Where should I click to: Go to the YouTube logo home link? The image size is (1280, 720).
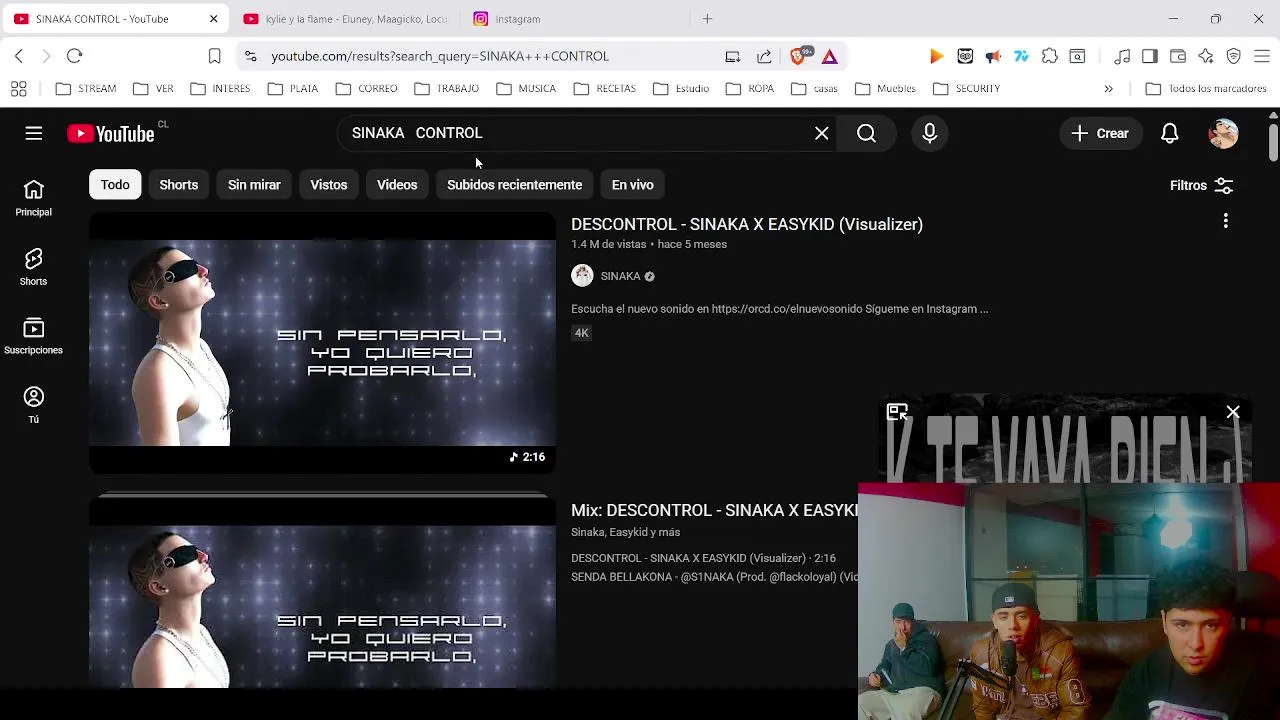point(111,133)
